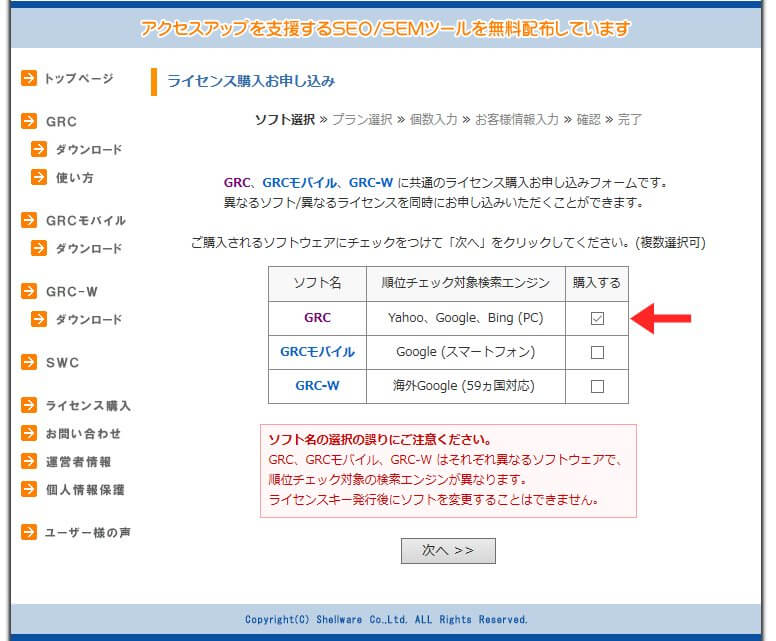Click the GRCモバイル link in the table
Screen dimensions: 776x641
[x=317, y=352]
